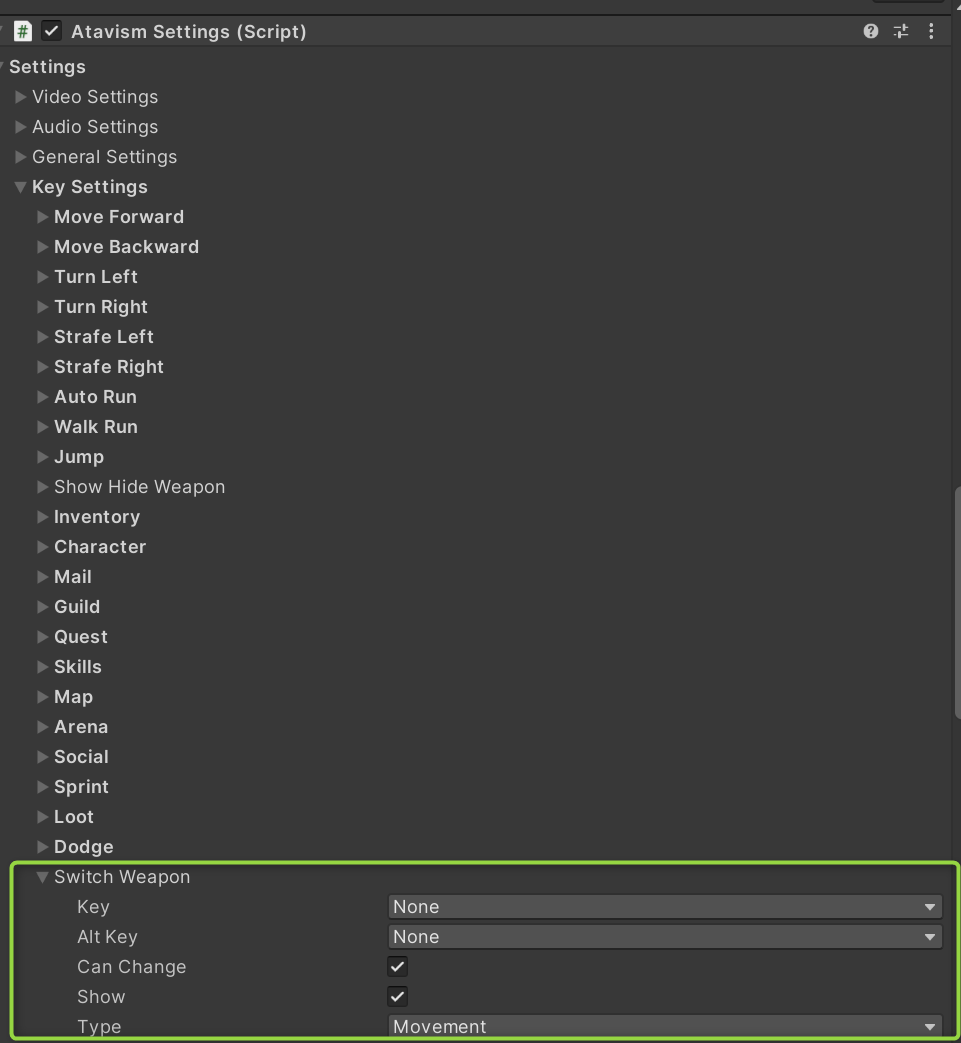Screen dimensions: 961x1043
Task: Click the inspector vertical scrollbar
Action: 956,600
